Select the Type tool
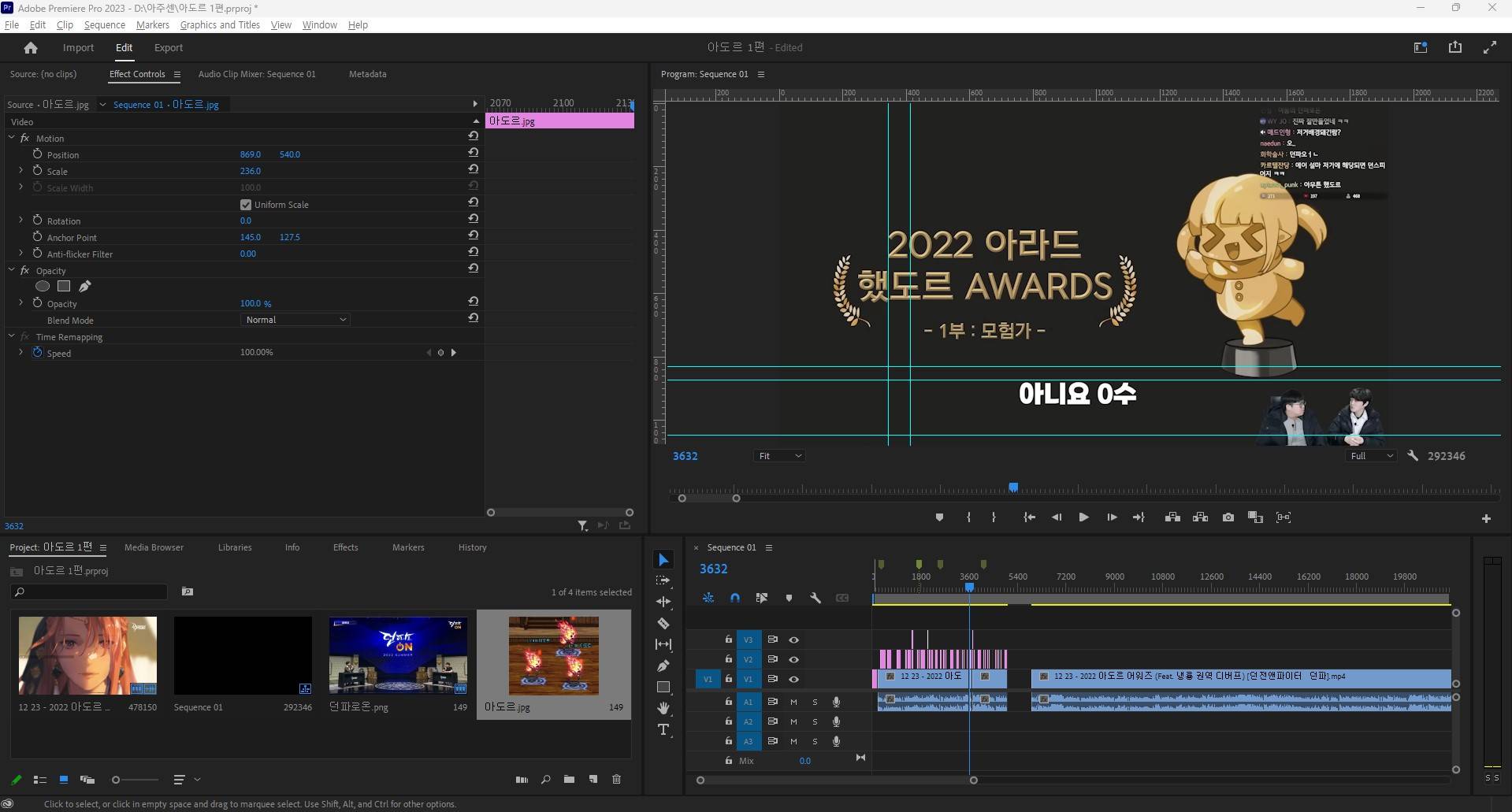1512x812 pixels. [663, 729]
